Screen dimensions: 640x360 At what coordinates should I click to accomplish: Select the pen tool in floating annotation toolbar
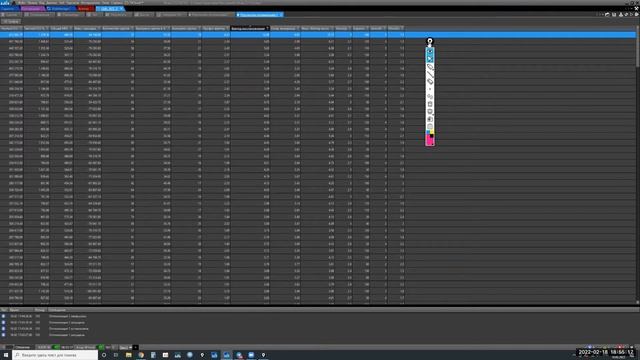click(430, 67)
